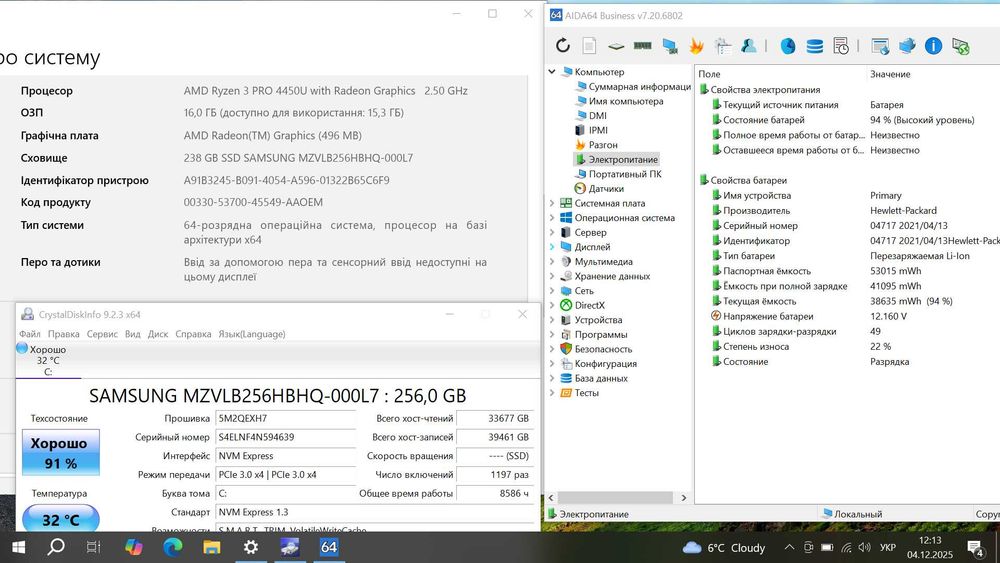The width and height of the screenshot is (1000, 563).
Task: Click the 32 °C temperature button
Action: coord(61,518)
